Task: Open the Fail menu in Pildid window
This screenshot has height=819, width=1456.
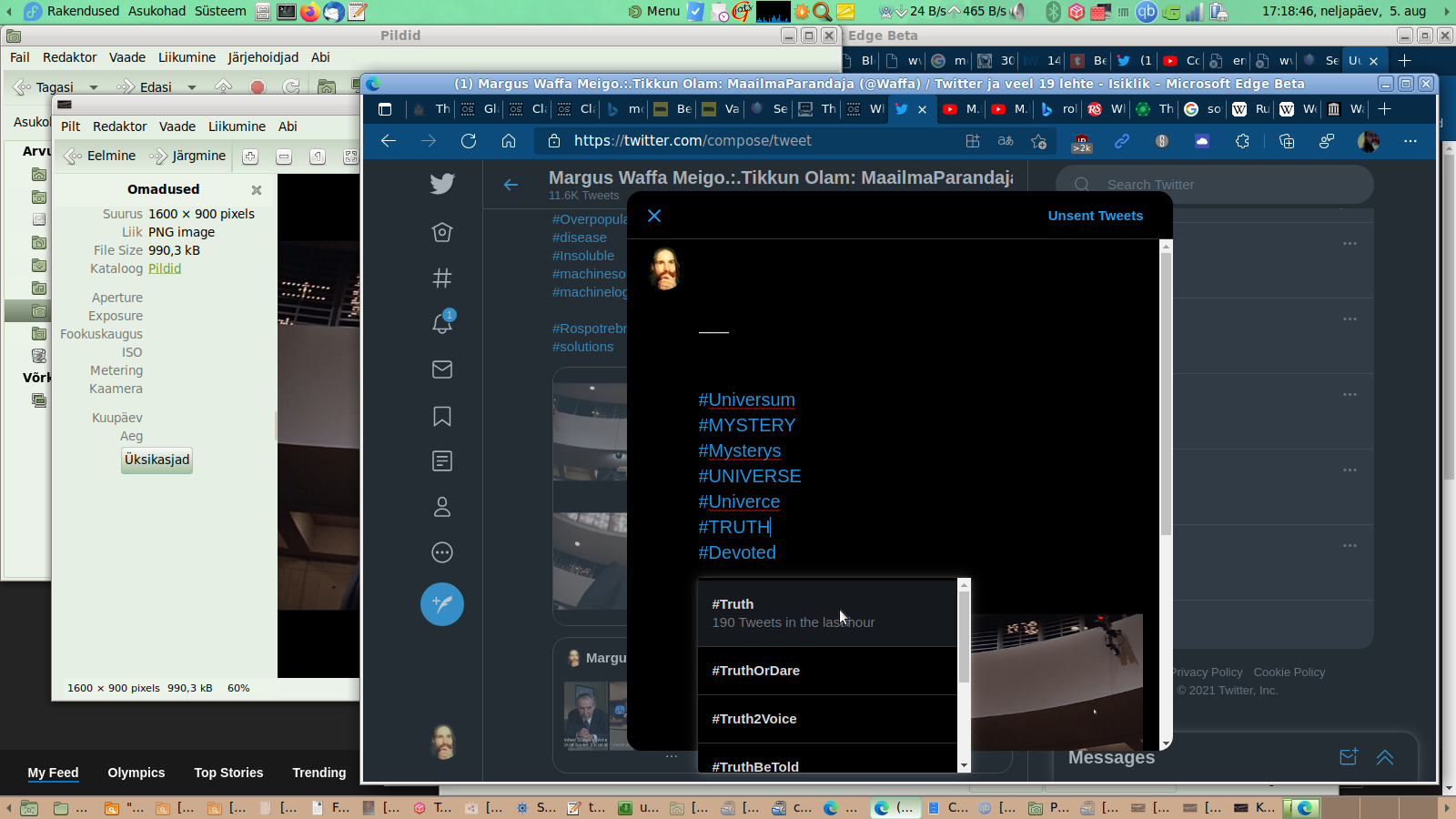Action: pyautogui.click(x=20, y=57)
